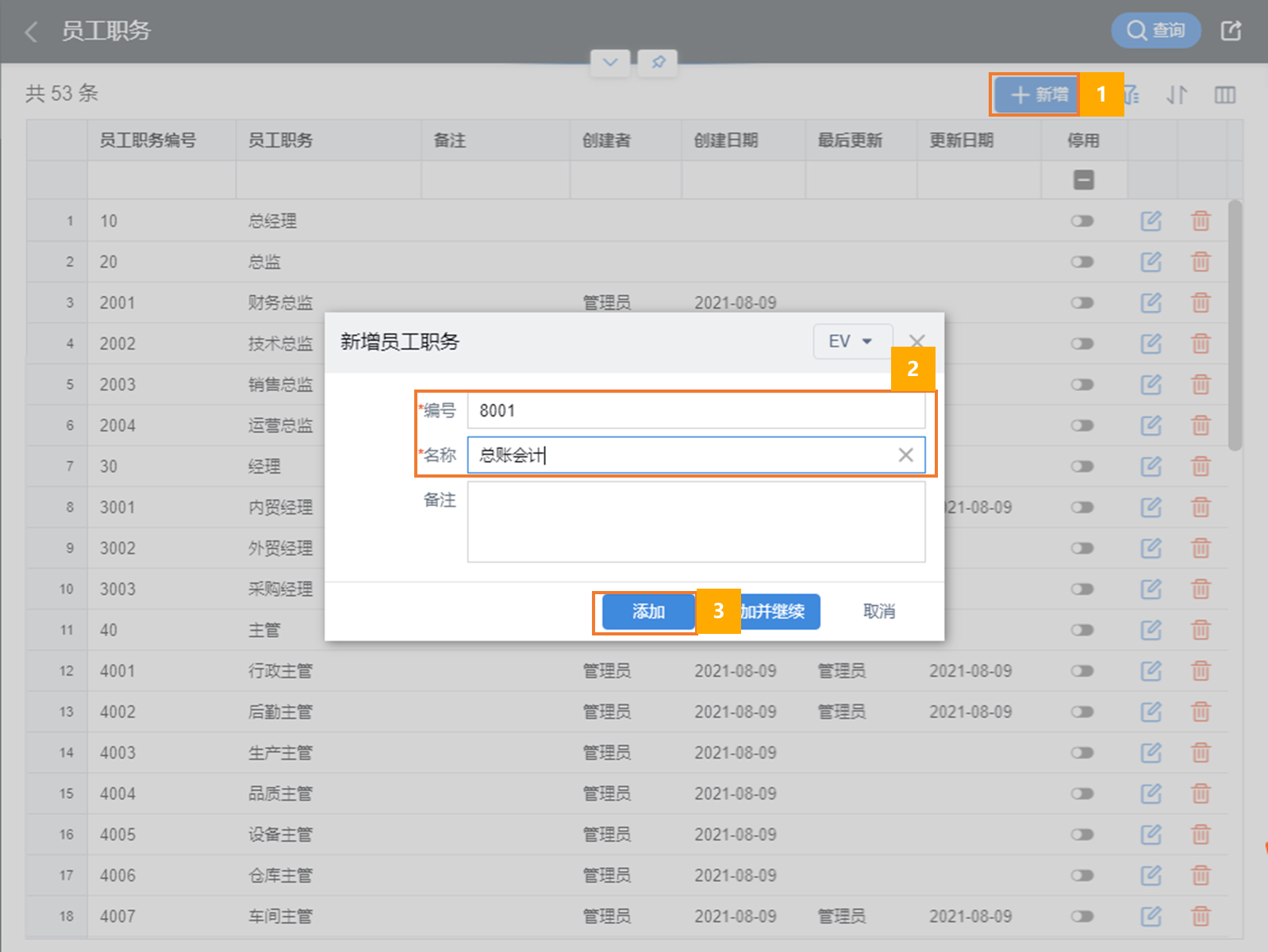Edit row 4003 生产主管

click(x=1151, y=753)
